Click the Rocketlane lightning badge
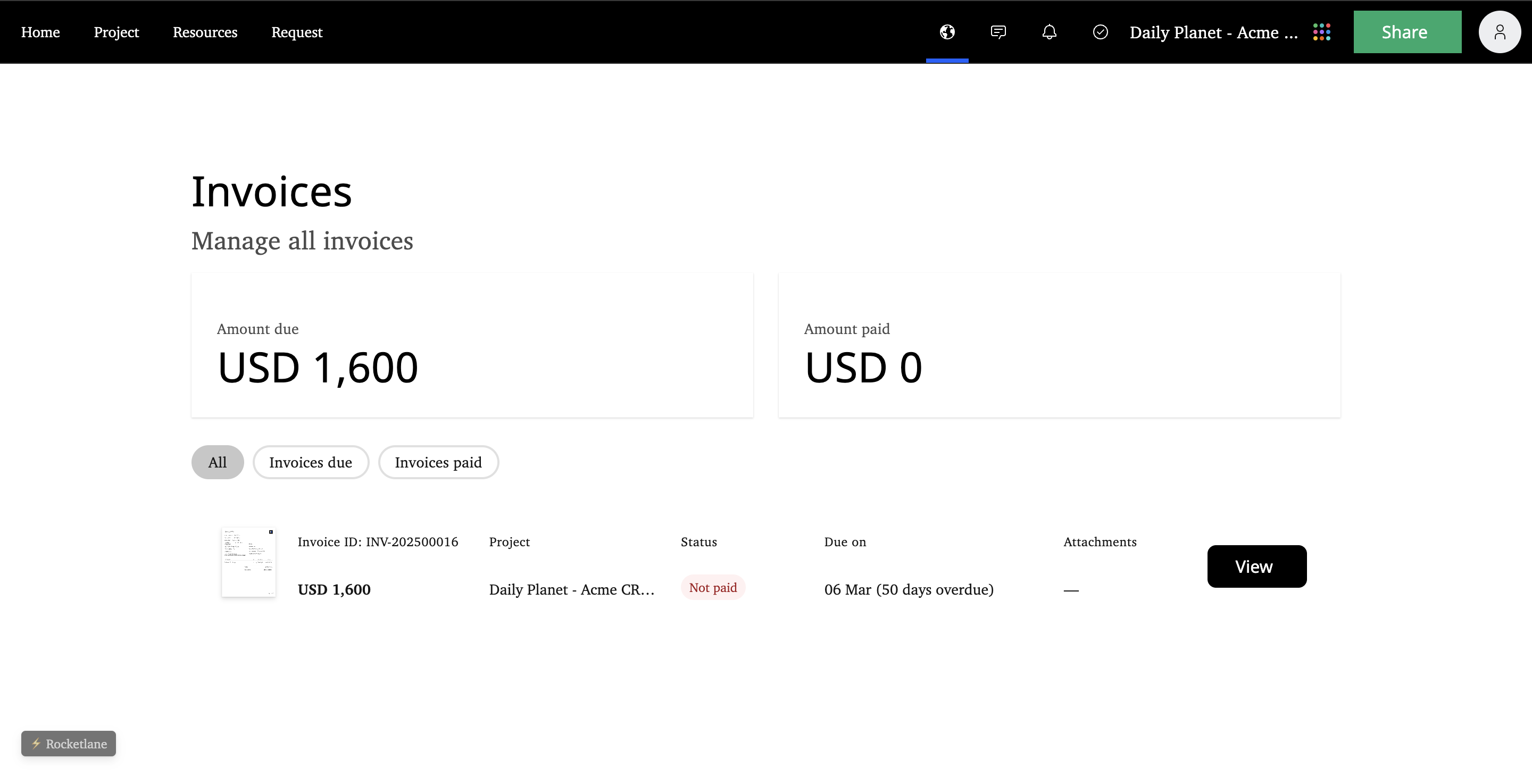 click(69, 744)
